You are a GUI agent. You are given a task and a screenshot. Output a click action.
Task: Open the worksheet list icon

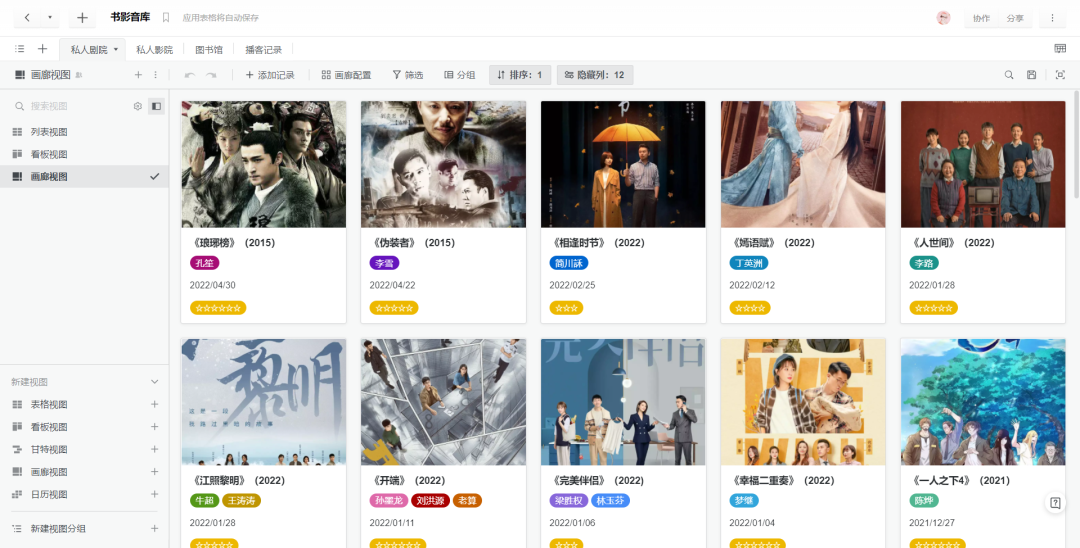[20, 49]
